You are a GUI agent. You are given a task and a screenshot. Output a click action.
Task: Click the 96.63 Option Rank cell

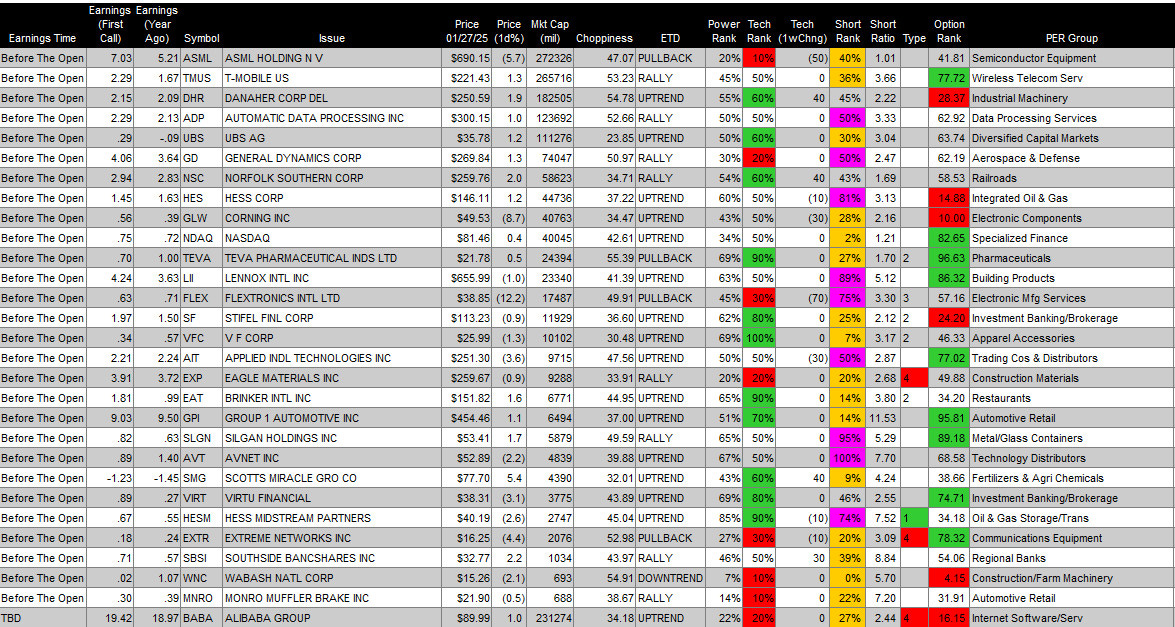(949, 258)
